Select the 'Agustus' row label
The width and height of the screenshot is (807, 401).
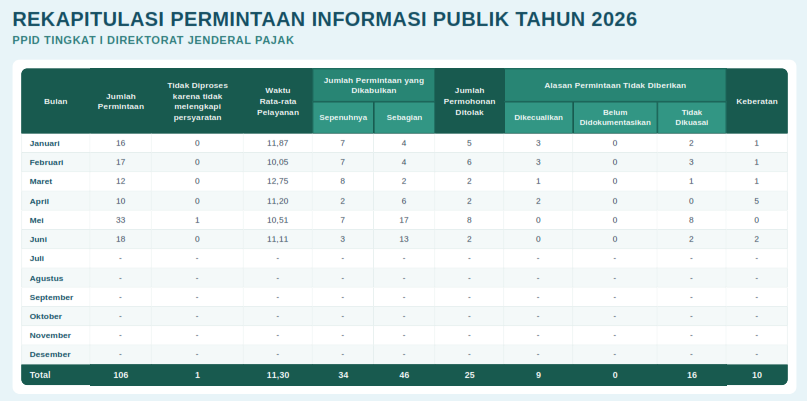click(x=46, y=278)
